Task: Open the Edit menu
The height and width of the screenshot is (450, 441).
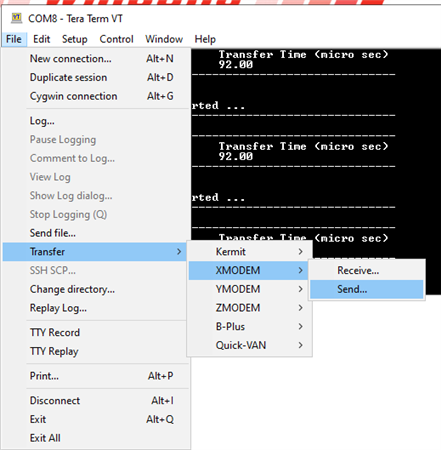Action: (x=41, y=39)
